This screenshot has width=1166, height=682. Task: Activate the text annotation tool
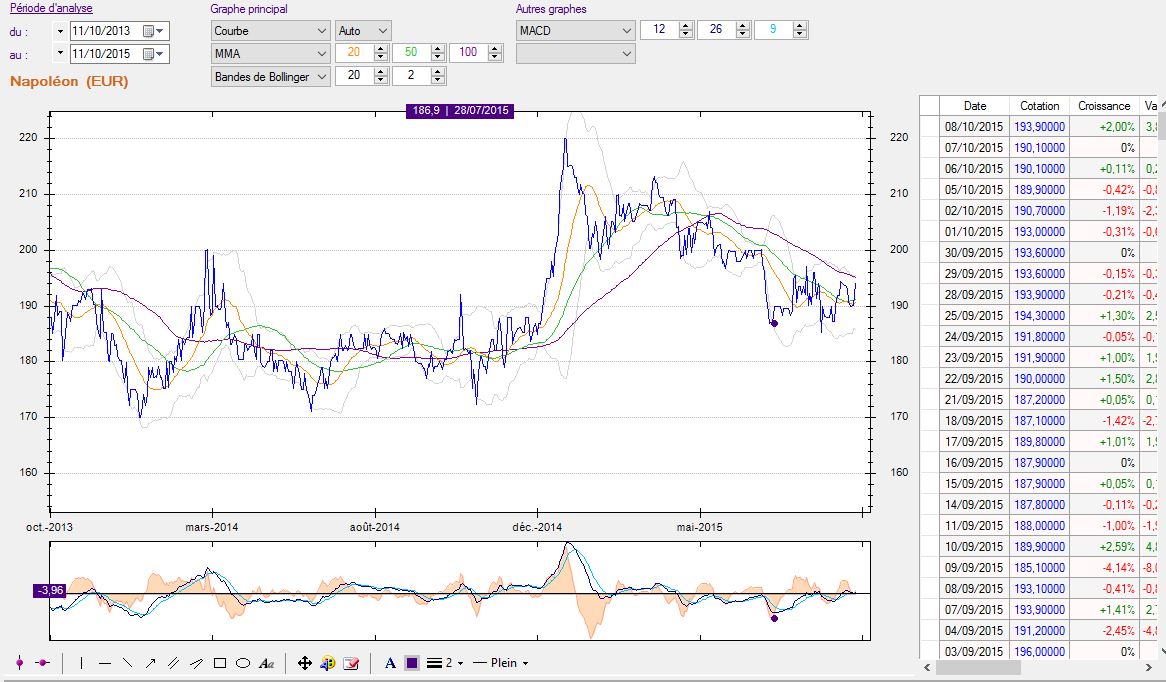[x=267, y=663]
